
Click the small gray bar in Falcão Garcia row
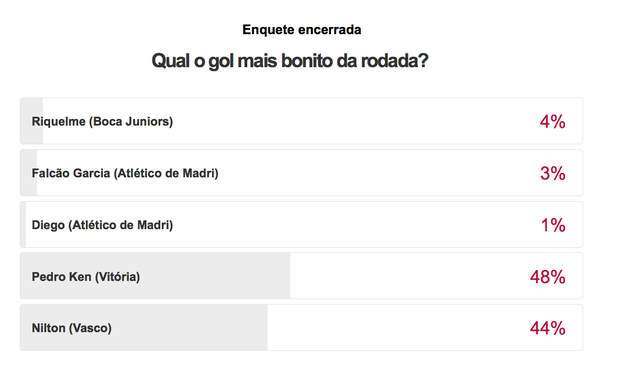(28, 173)
